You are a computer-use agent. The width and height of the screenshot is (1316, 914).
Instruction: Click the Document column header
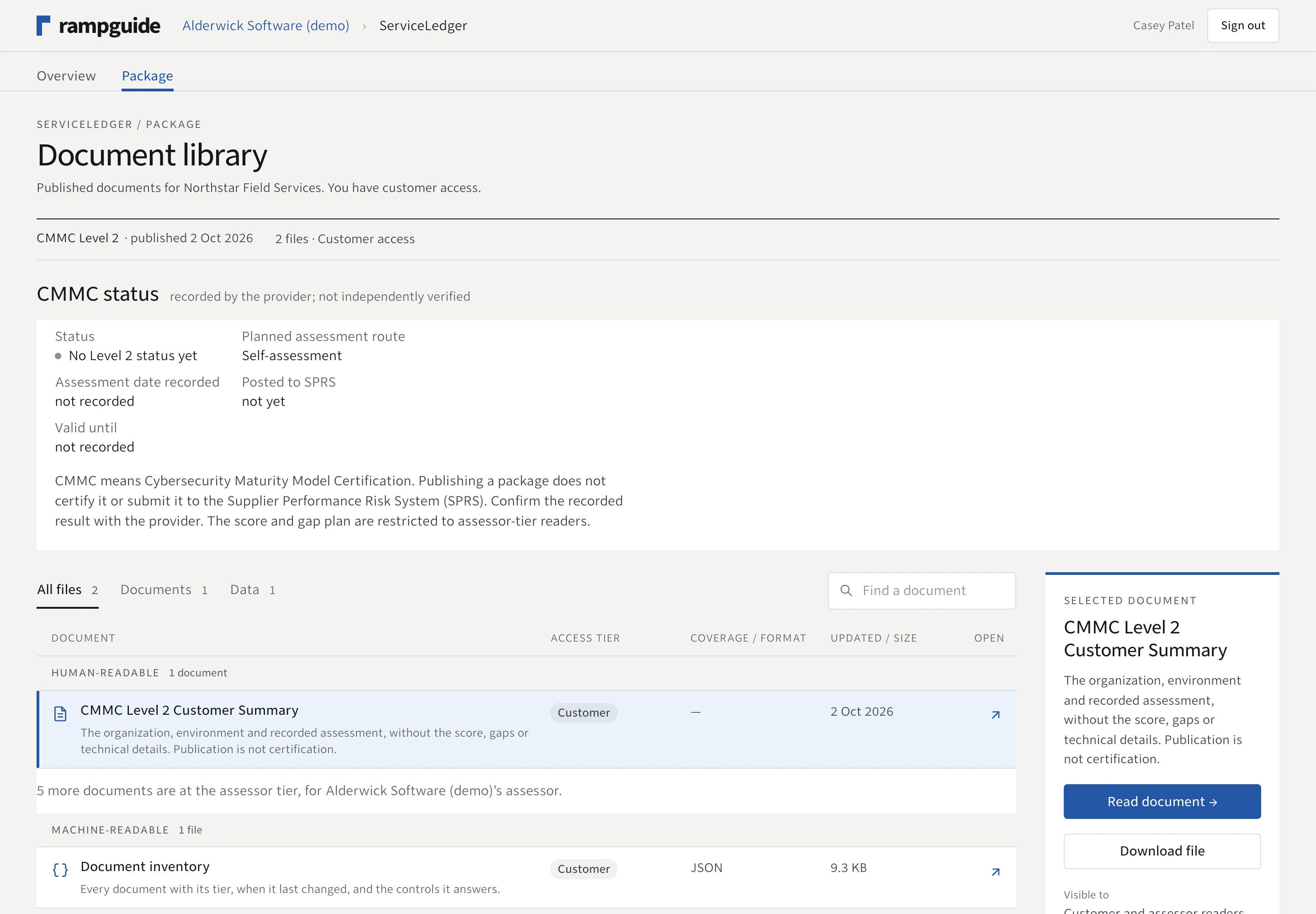tap(83, 638)
